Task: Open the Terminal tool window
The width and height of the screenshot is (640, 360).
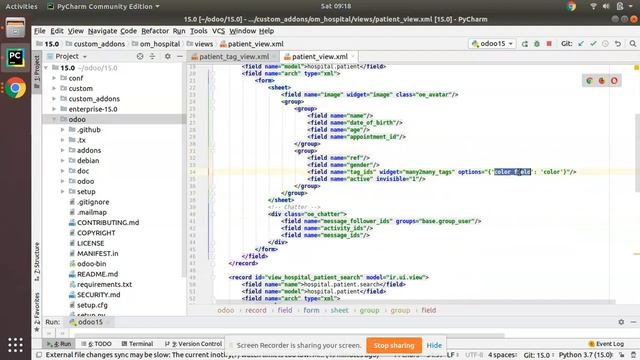Action: click(137, 344)
